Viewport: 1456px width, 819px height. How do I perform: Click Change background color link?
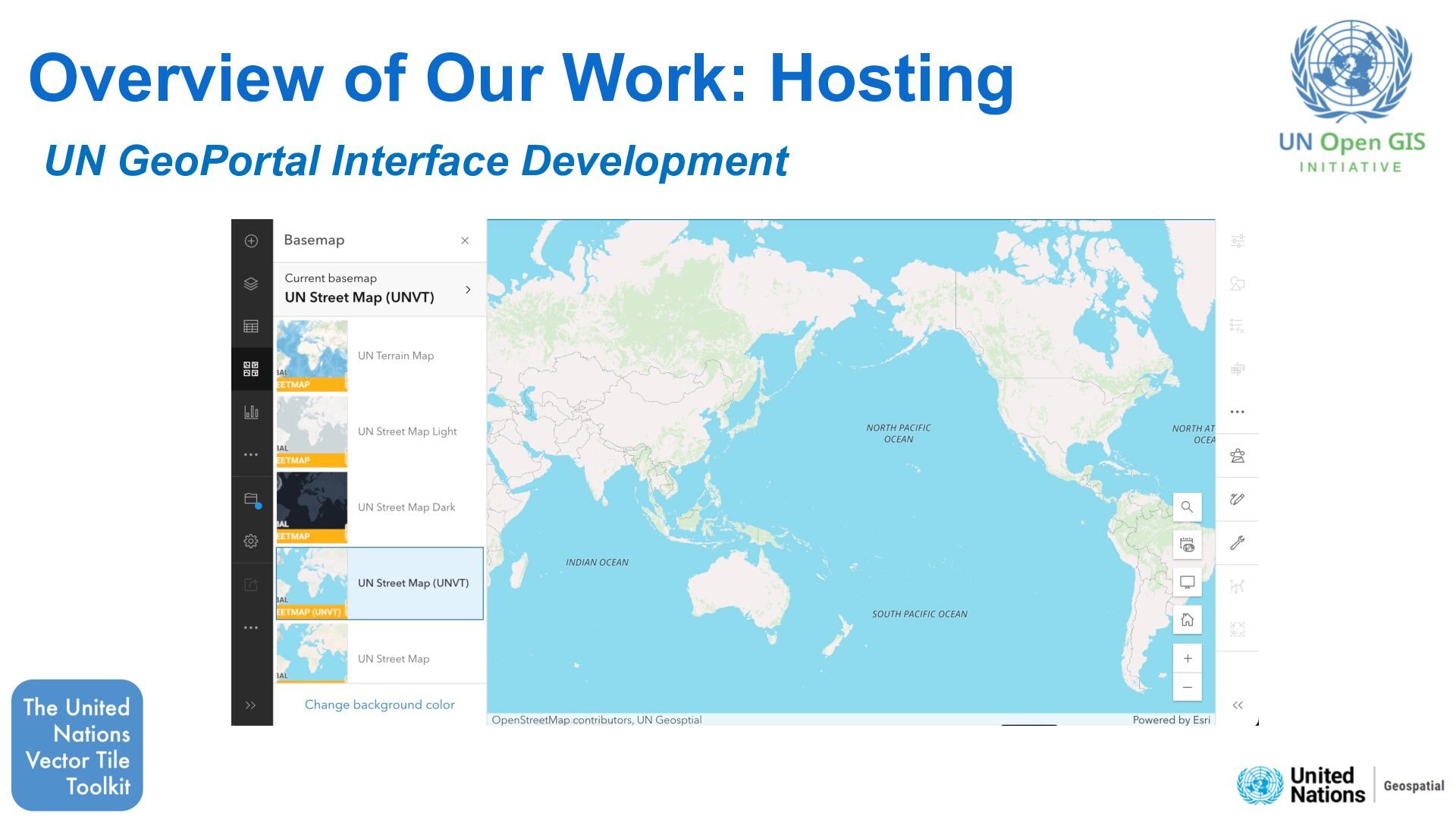379,704
